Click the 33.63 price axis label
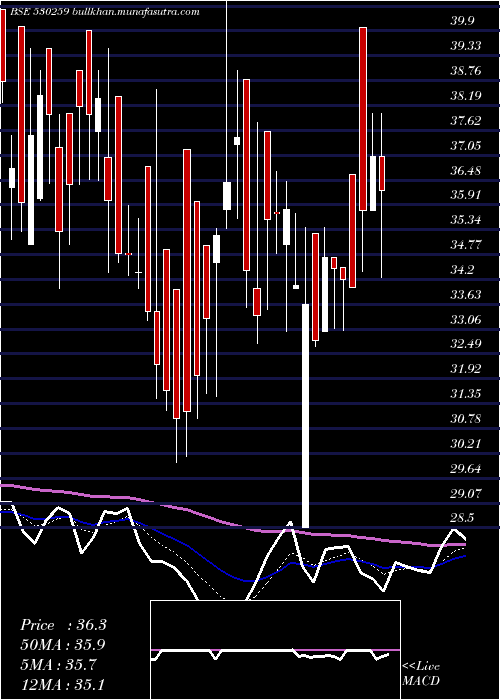 pyautogui.click(x=467, y=295)
